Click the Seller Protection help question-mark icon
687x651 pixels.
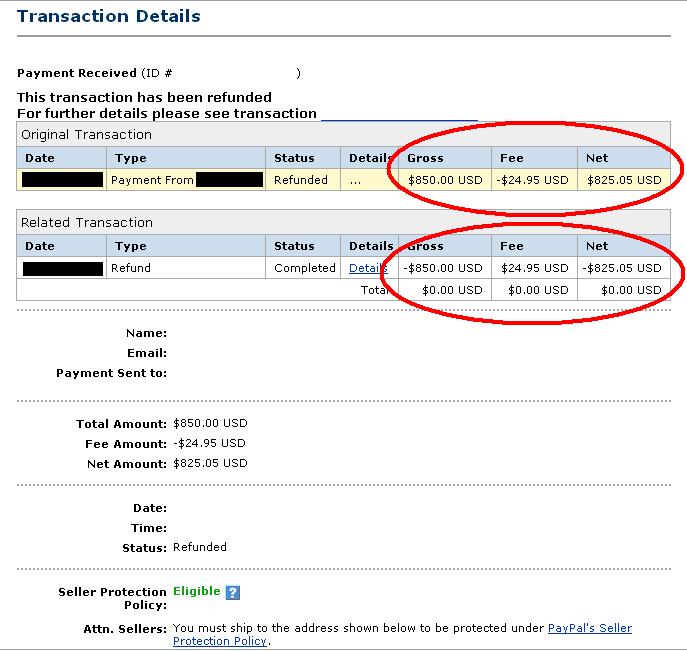[x=232, y=592]
